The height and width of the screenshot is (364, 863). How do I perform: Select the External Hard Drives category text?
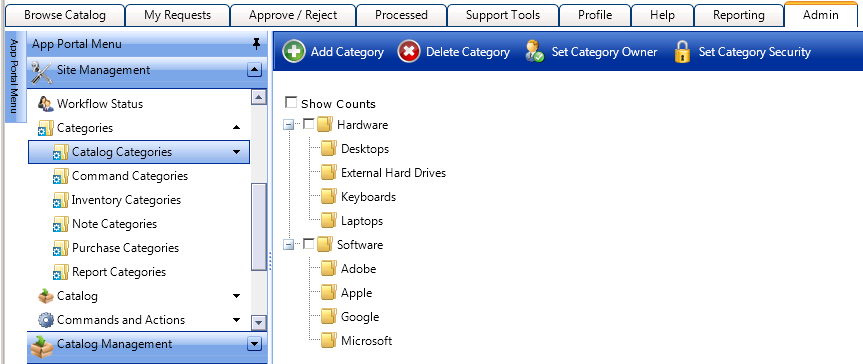(x=394, y=173)
